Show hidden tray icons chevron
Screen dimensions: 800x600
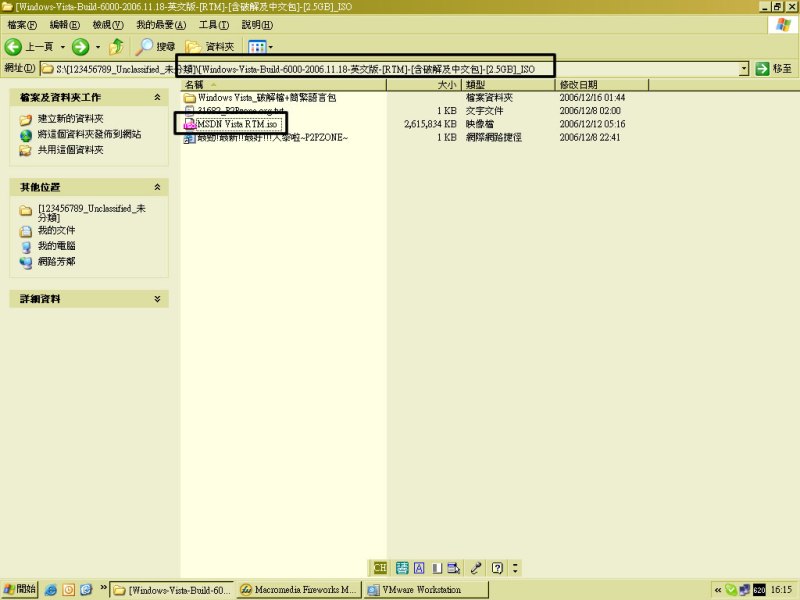tap(718, 590)
